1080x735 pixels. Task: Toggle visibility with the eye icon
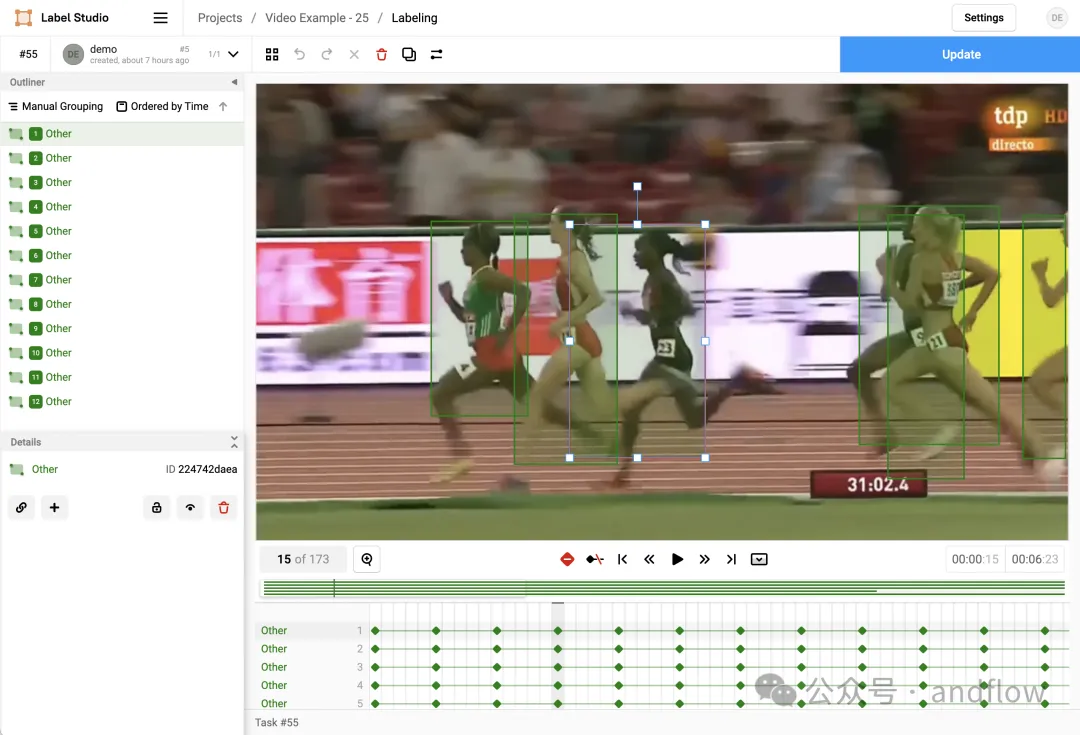coord(190,508)
